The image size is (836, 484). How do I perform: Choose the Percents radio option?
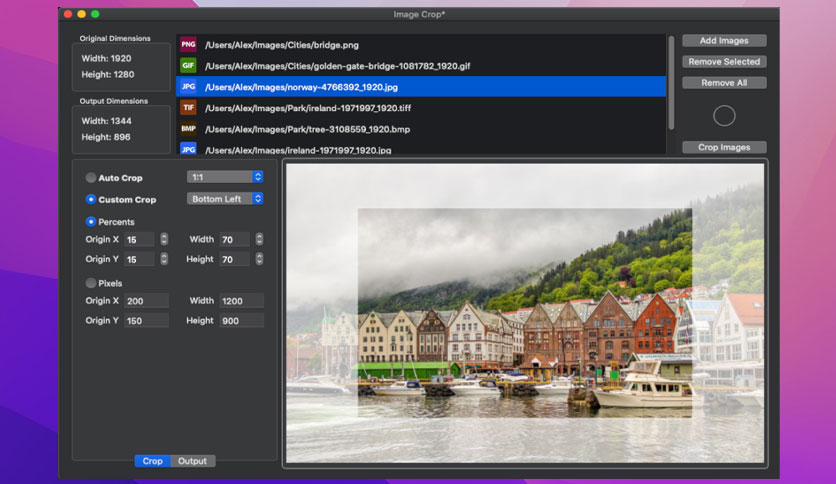coord(91,222)
